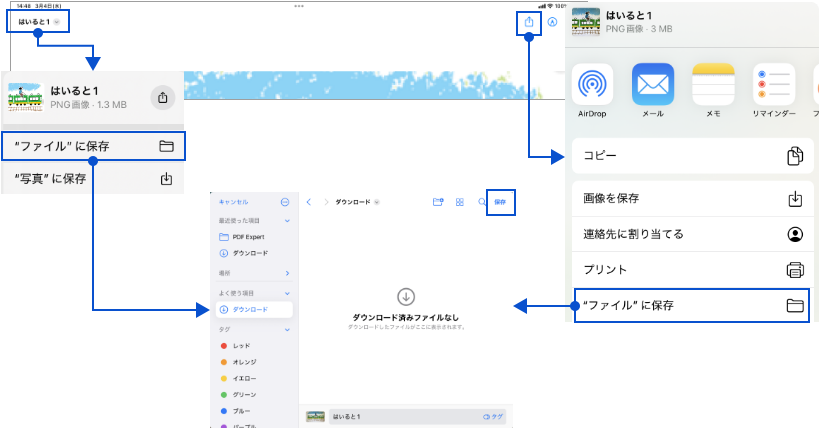Switch to grid view icon in file picker
820x430 pixels.
click(x=460, y=202)
